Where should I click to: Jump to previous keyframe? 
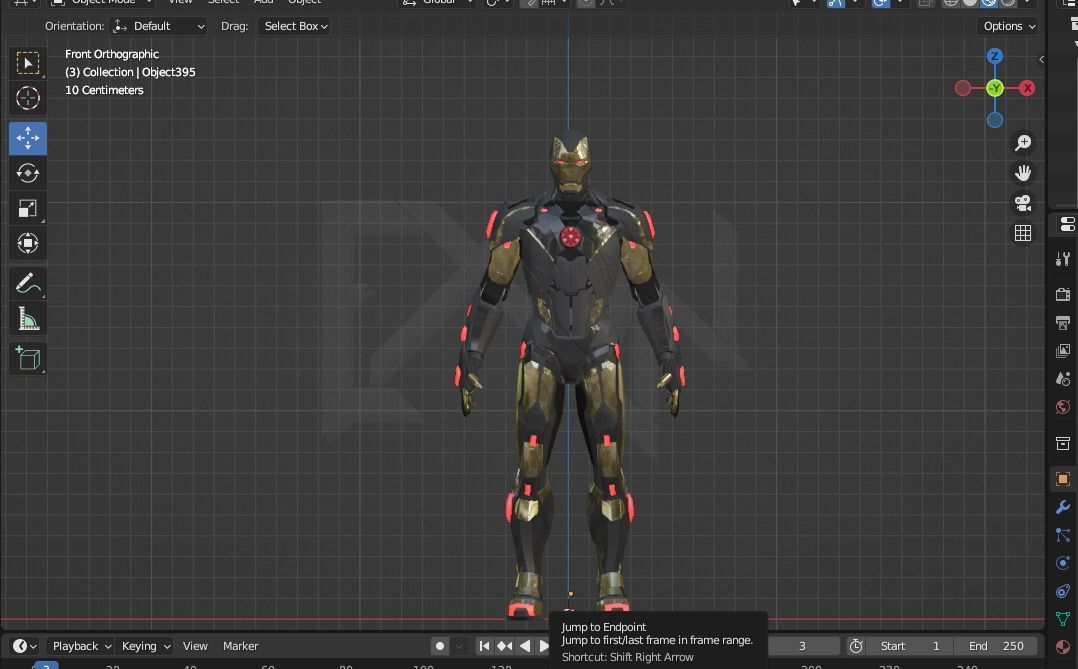(x=505, y=646)
